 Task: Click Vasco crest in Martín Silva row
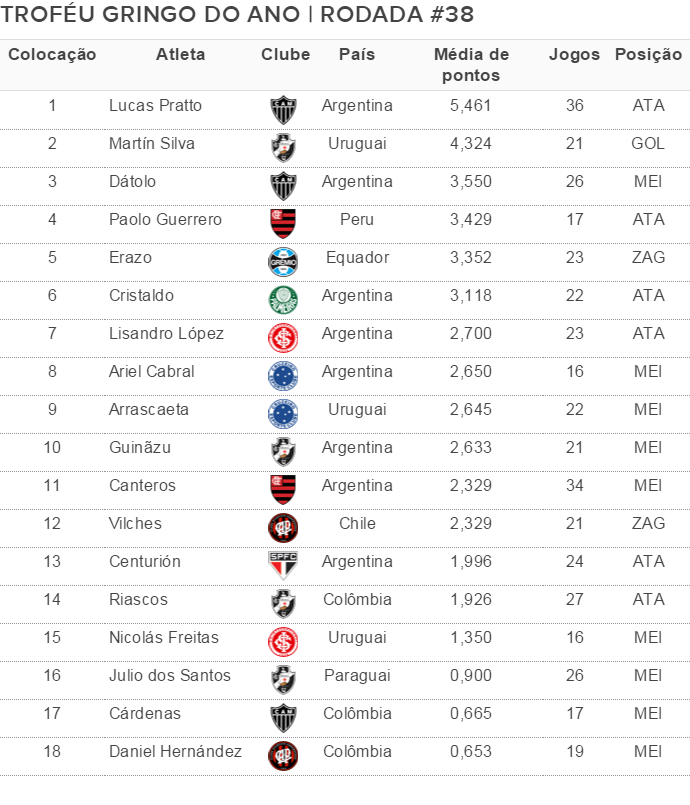pos(283,148)
